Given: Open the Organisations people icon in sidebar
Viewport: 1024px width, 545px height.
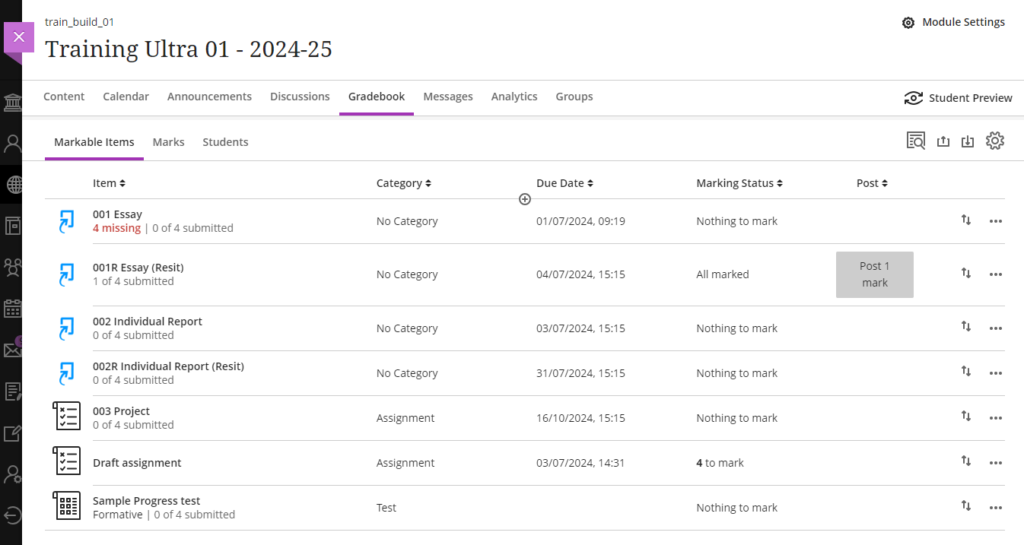Looking at the screenshot, I should pyautogui.click(x=12, y=267).
